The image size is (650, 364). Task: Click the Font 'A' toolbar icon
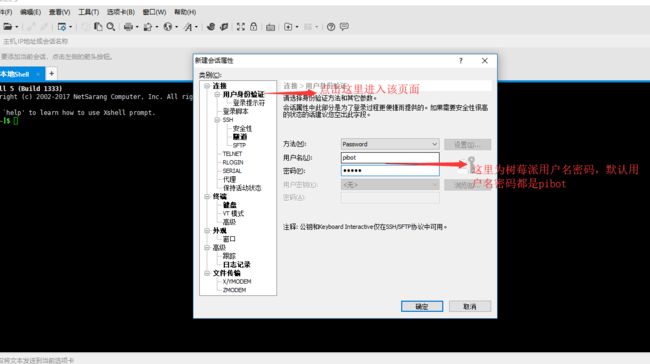click(x=188, y=27)
